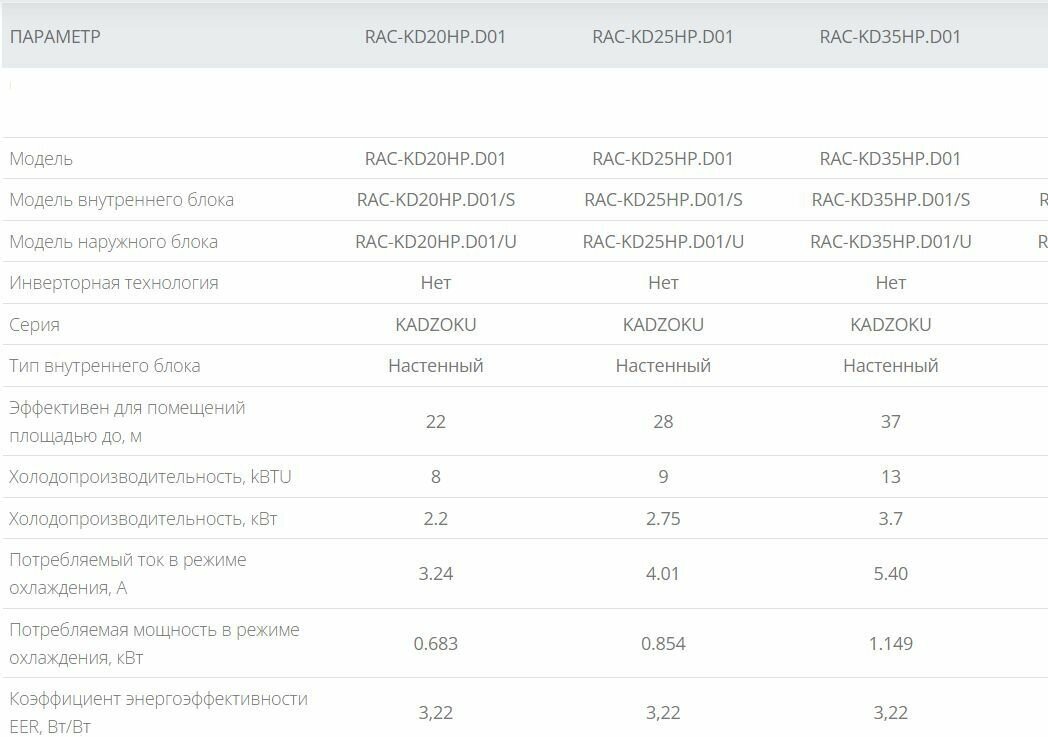Click Нет under the RAC-KD35HP.D01 column
The image size is (1048, 737).
click(x=891, y=283)
